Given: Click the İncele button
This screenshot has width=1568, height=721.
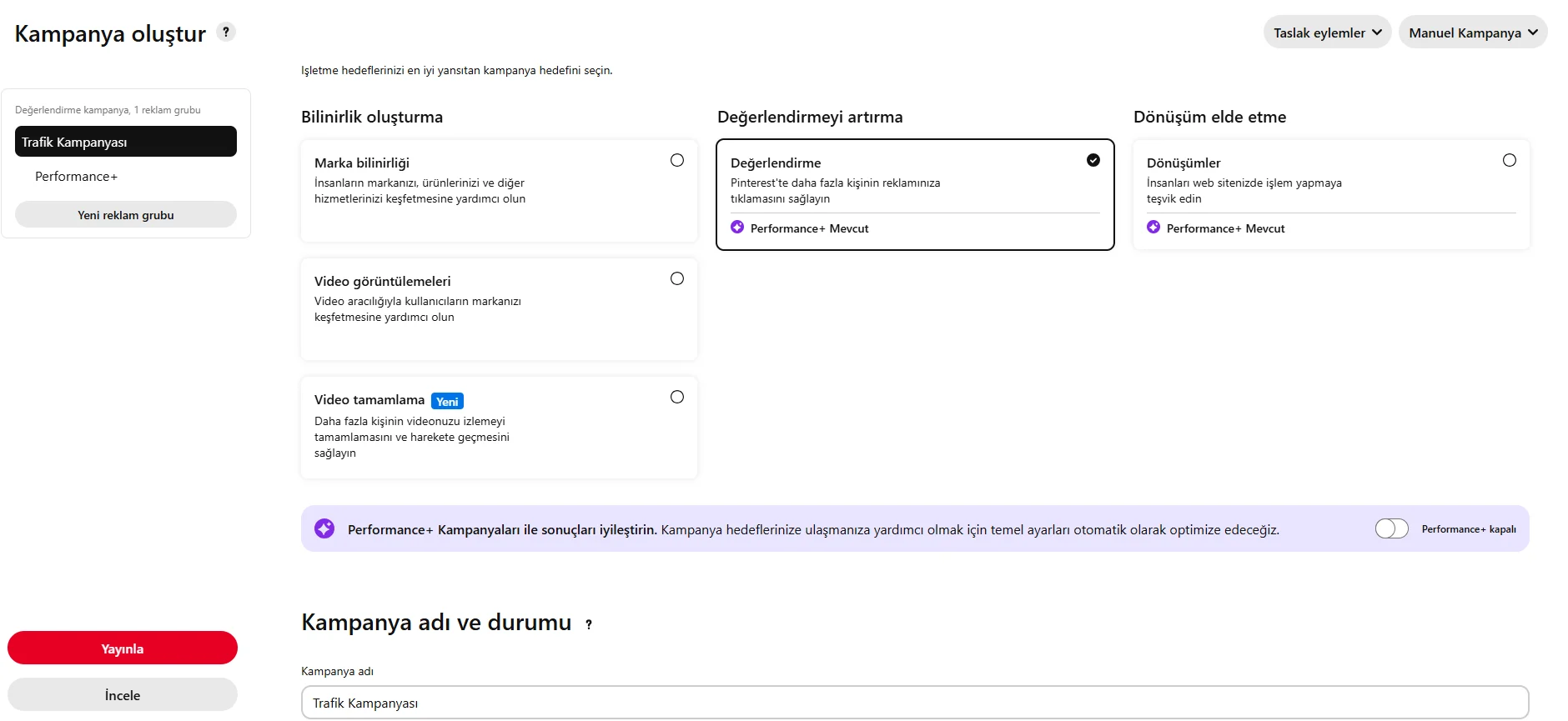Looking at the screenshot, I should (123, 695).
